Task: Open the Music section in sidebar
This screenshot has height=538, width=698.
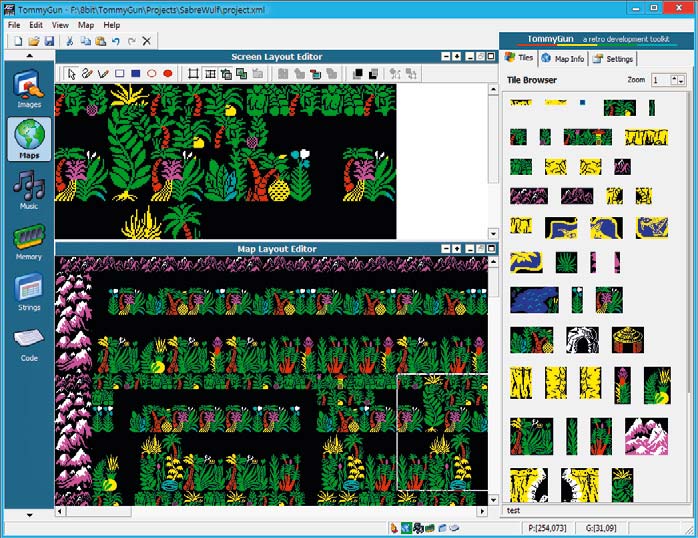Action: 29,190
